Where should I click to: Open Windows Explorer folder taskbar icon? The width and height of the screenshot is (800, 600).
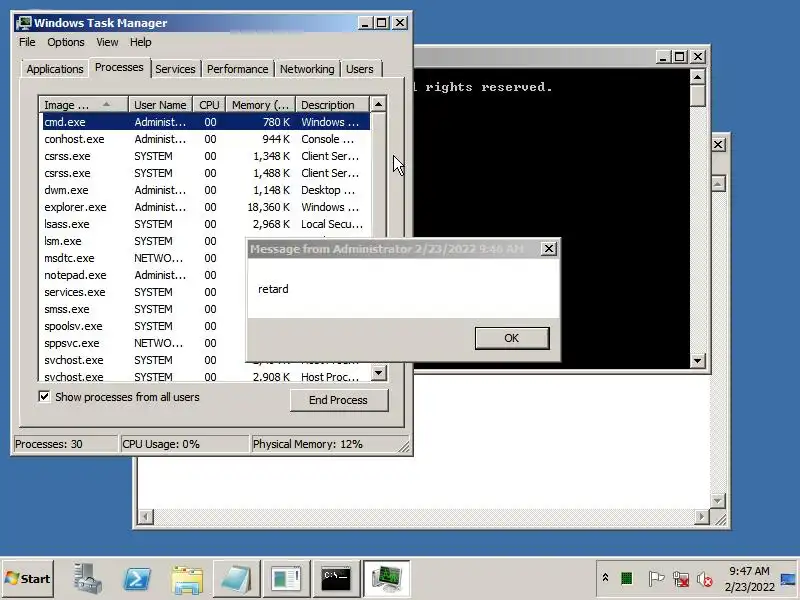point(187,579)
